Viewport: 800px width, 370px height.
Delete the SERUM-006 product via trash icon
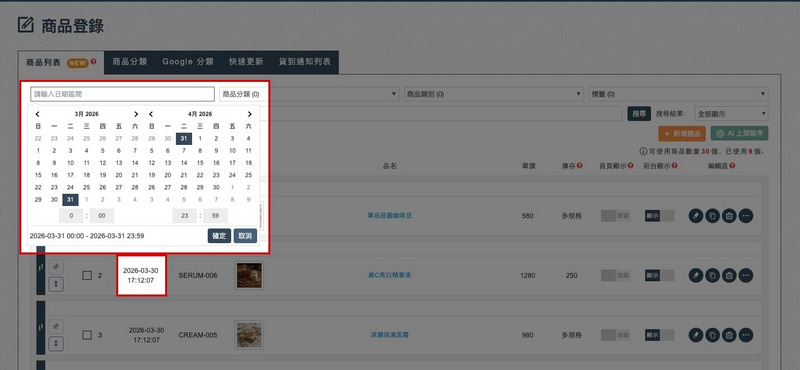click(729, 276)
